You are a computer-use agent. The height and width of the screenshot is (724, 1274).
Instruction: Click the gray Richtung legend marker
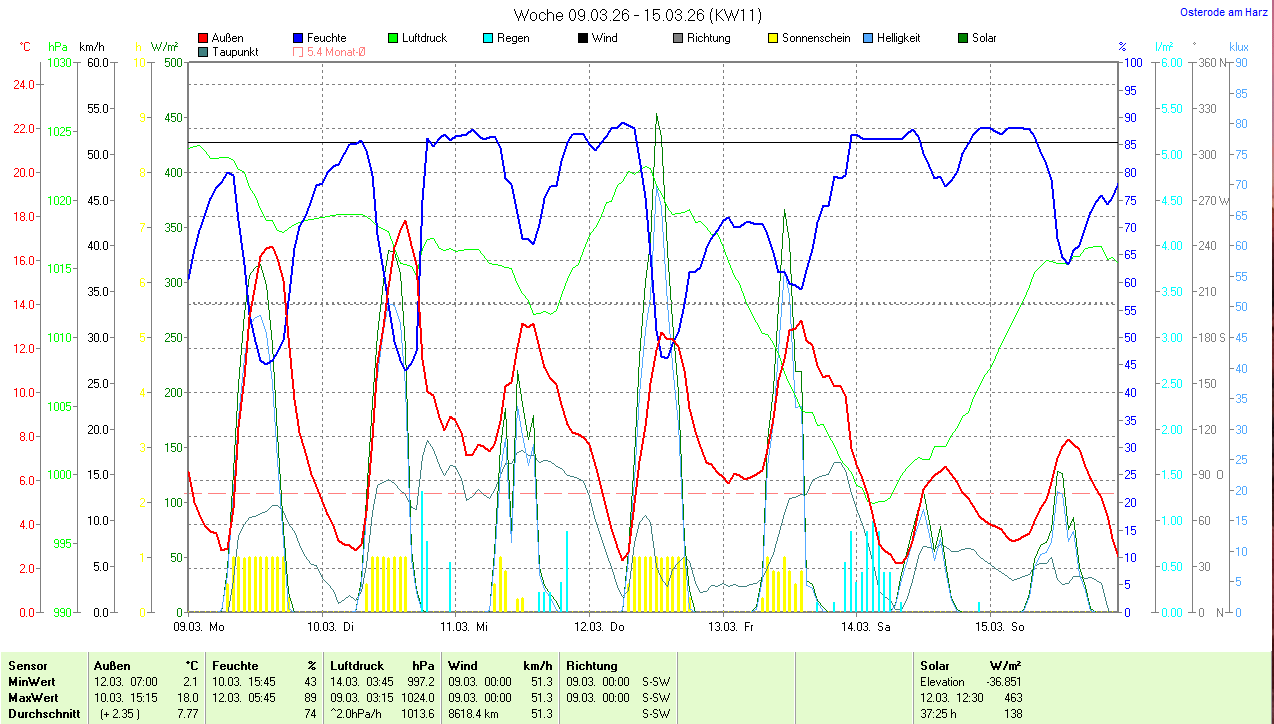pyautogui.click(x=678, y=38)
